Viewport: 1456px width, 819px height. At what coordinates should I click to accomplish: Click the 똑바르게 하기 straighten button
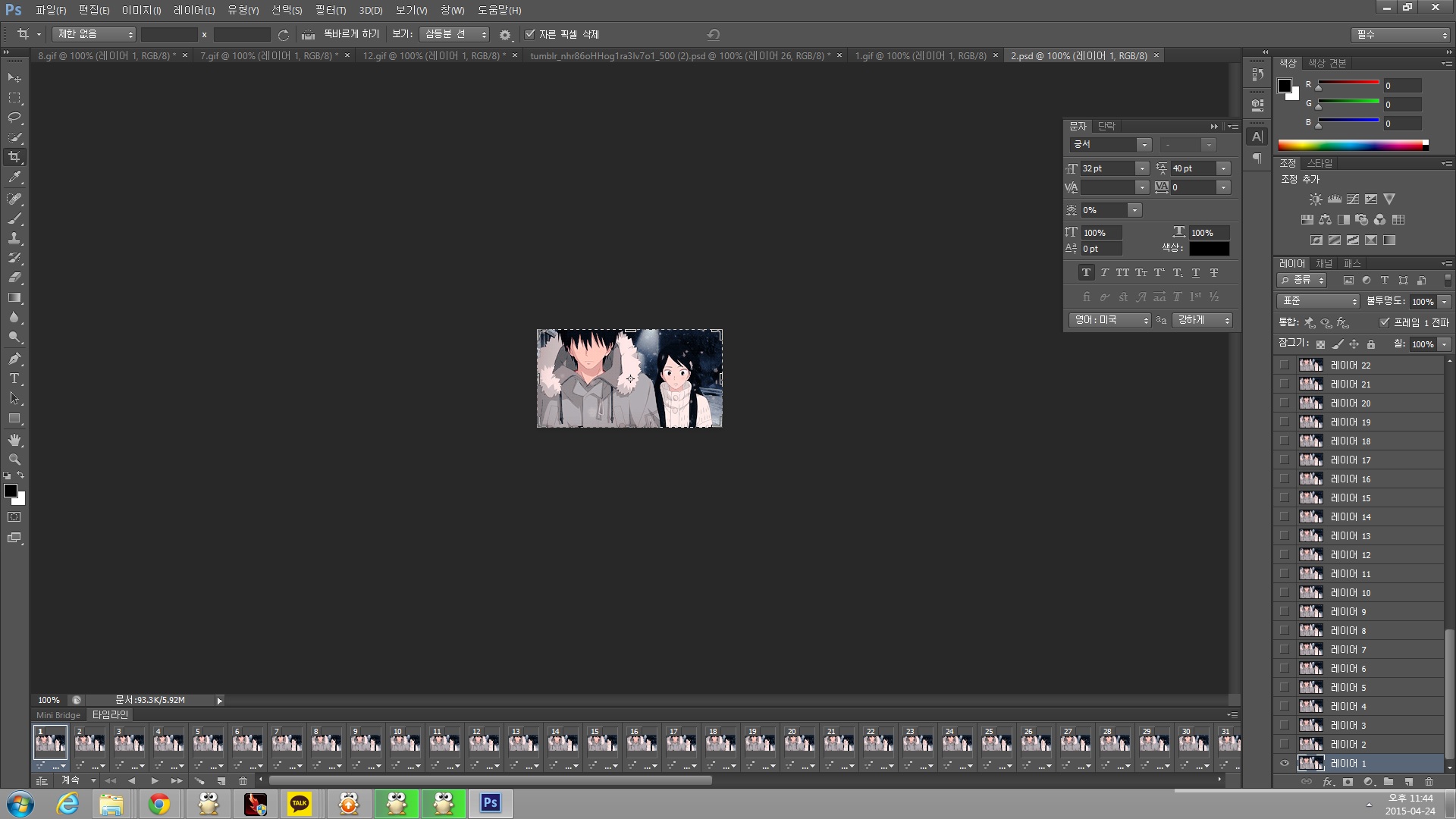[x=344, y=34]
